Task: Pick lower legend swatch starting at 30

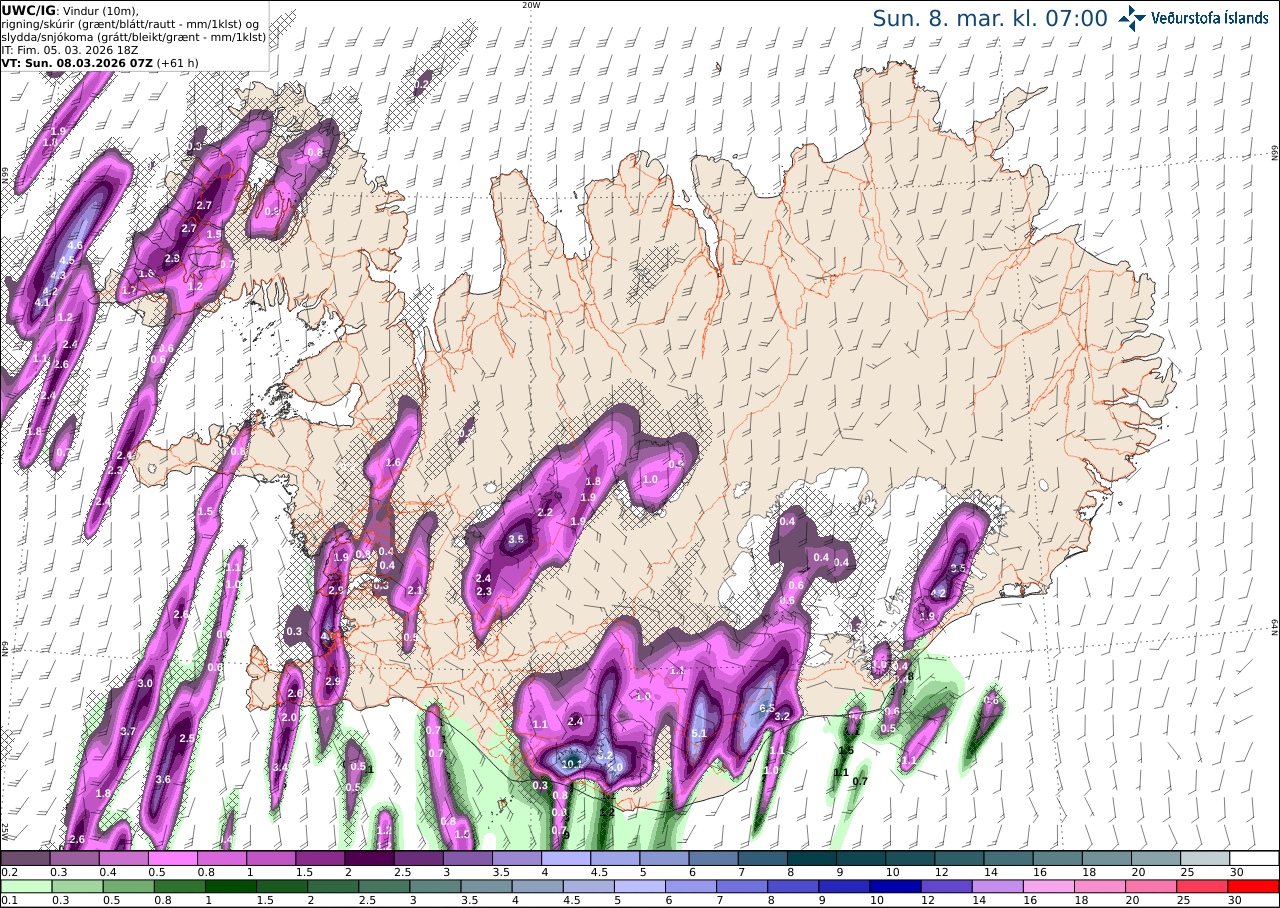Action: point(1254,886)
